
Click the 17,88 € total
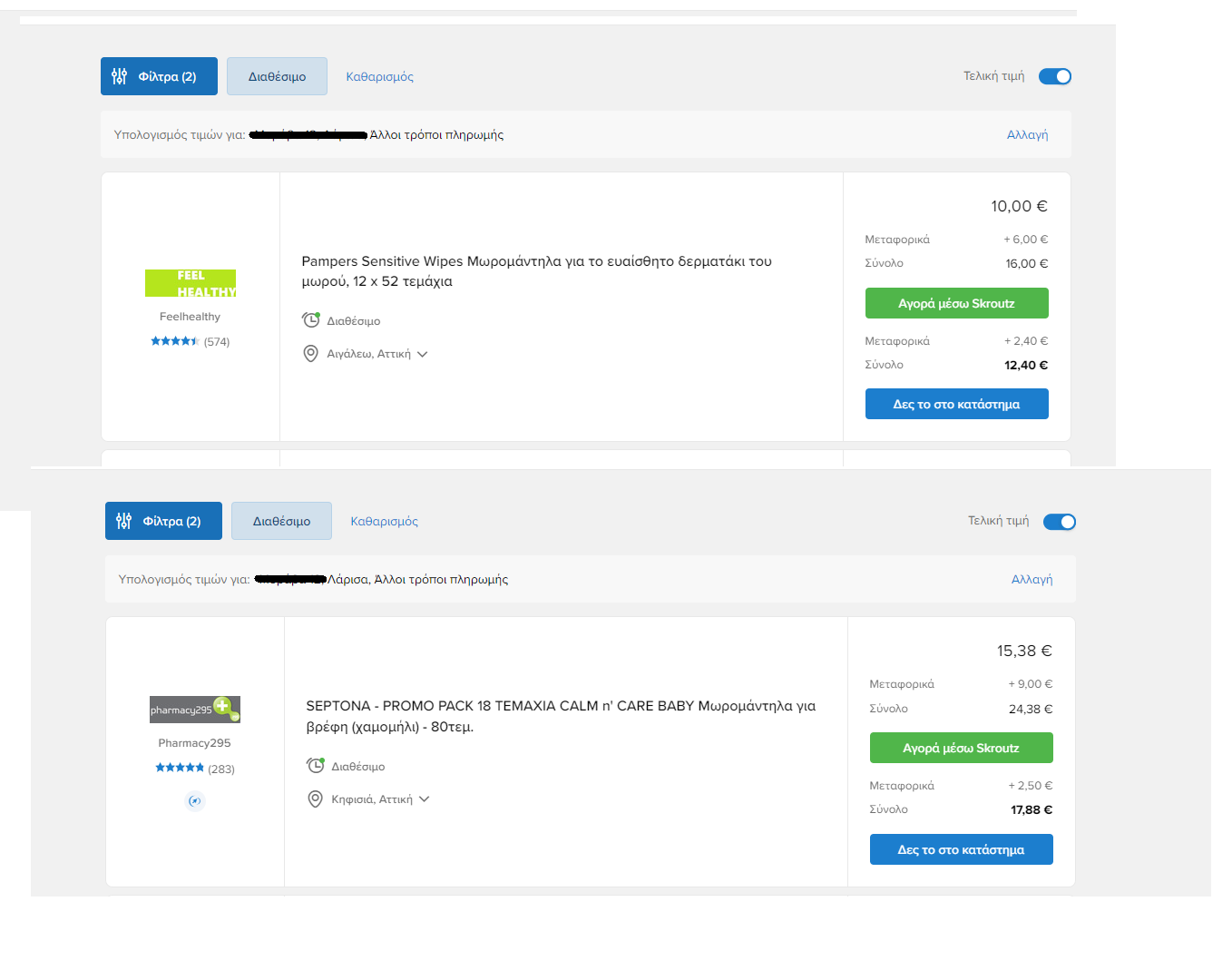point(1032,809)
